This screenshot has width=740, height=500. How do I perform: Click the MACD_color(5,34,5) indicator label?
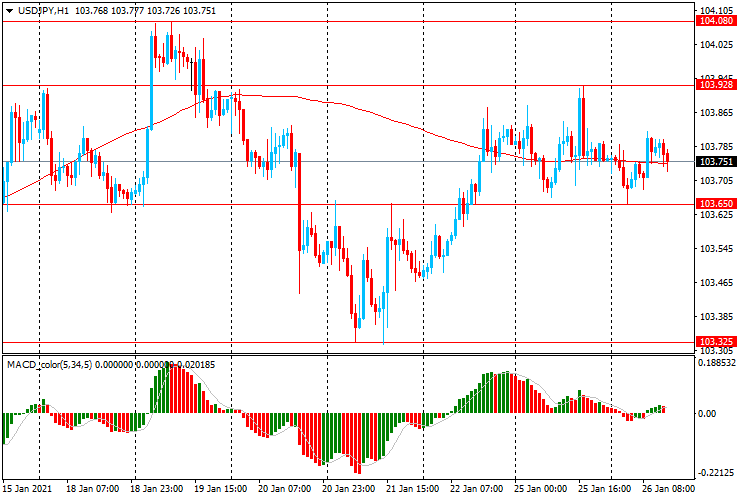pyautogui.click(x=50, y=365)
